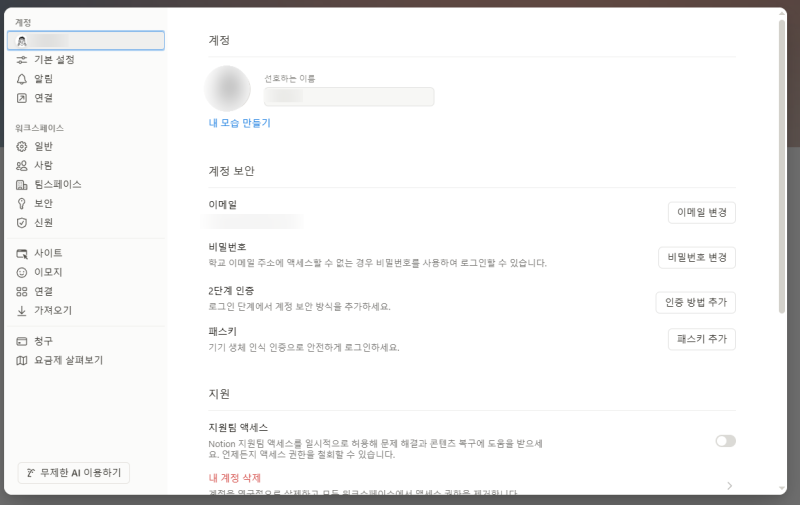Click the 무제한 AI 이용하기 button
Screen dimensions: 800x505
73,473
